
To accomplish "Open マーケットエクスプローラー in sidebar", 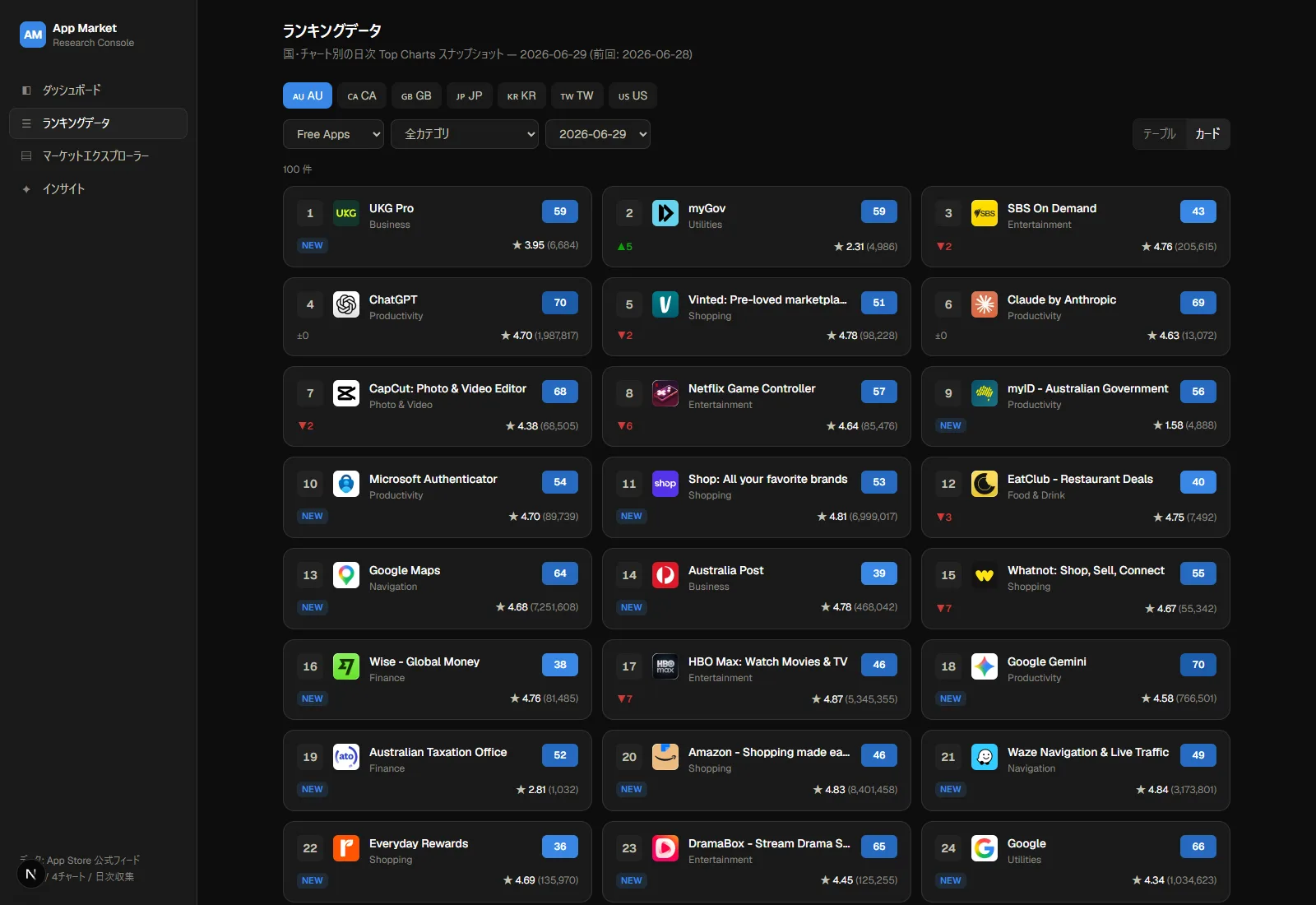I will point(98,155).
